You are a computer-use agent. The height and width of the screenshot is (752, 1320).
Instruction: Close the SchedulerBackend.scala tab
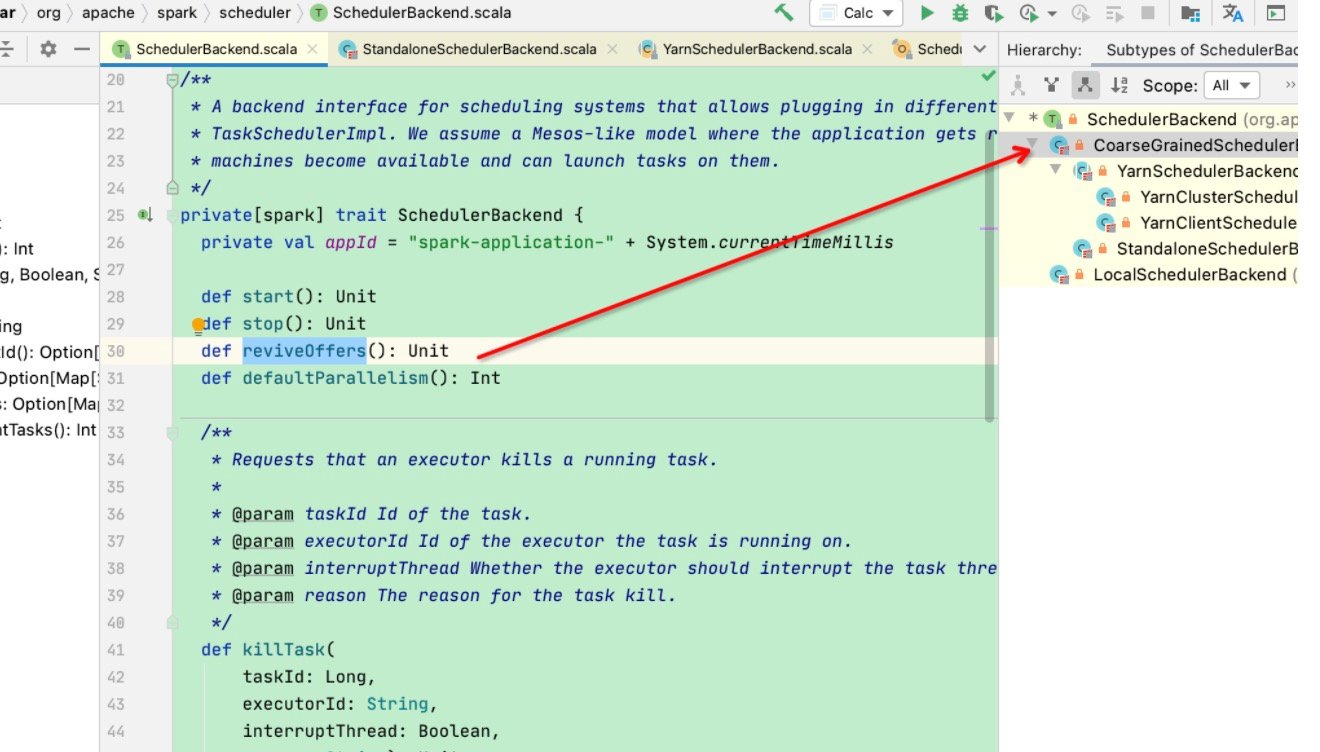313,50
